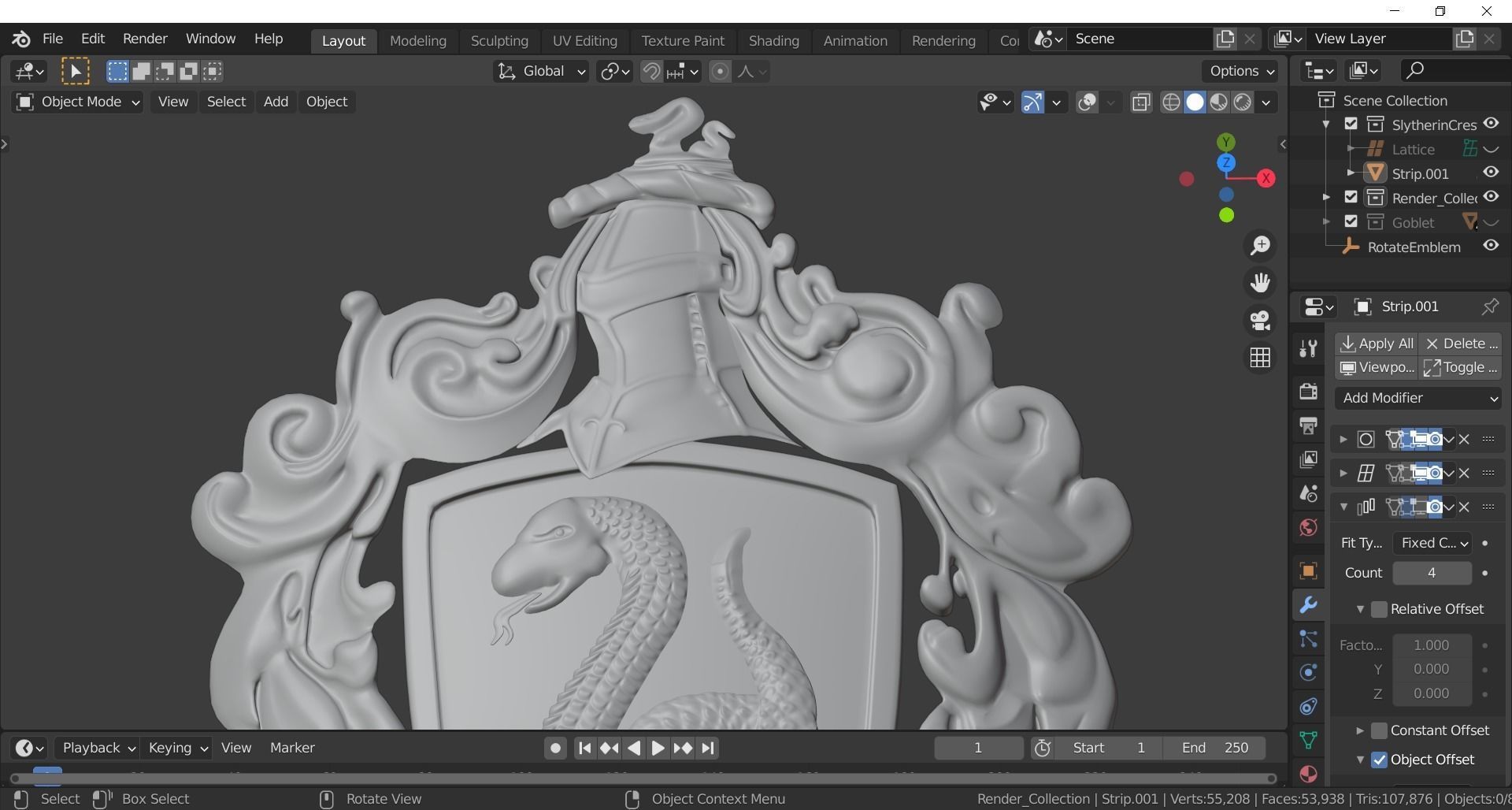
Task: Open the Object properties tab
Action: point(1308,570)
